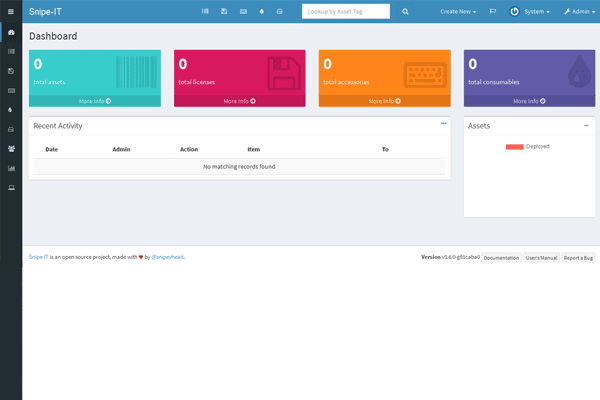Open the flag alerts icon in header
Viewport: 600px width, 400px height.
click(492, 11)
